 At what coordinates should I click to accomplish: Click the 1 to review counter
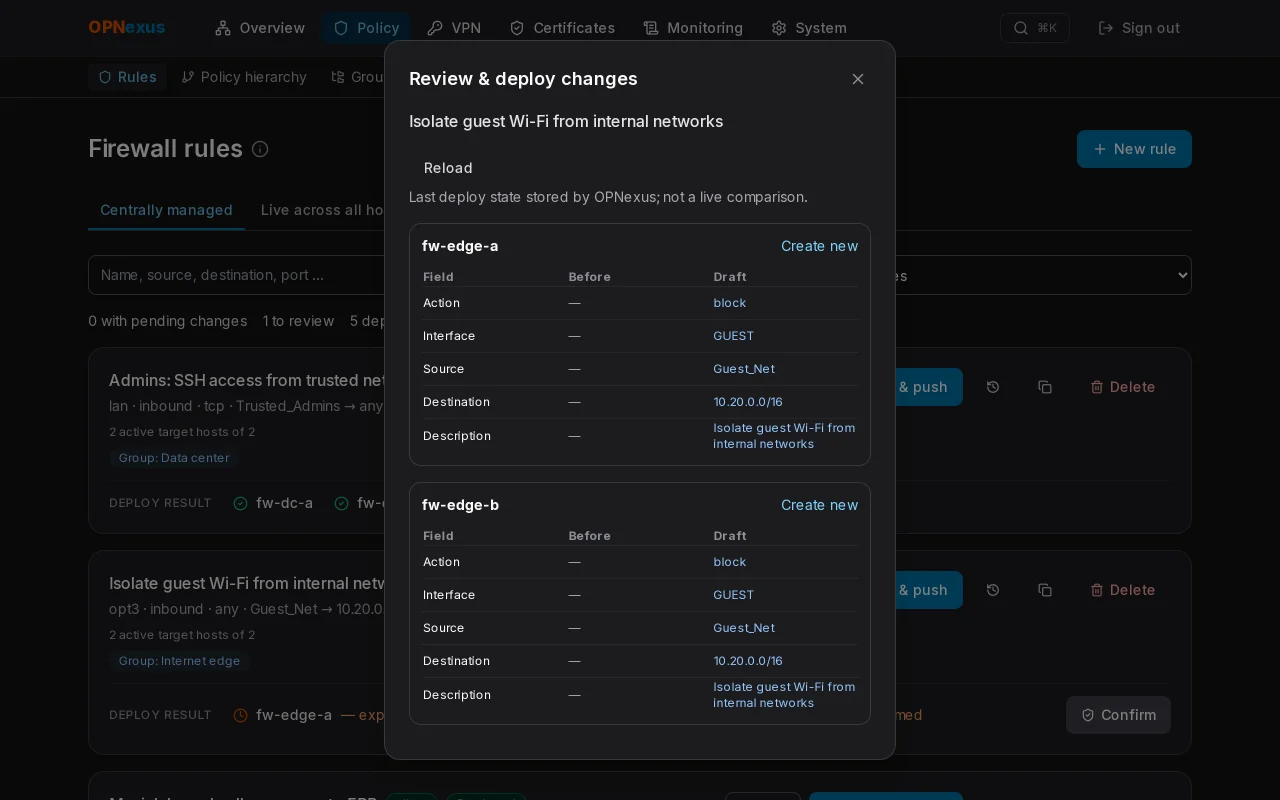pos(298,321)
